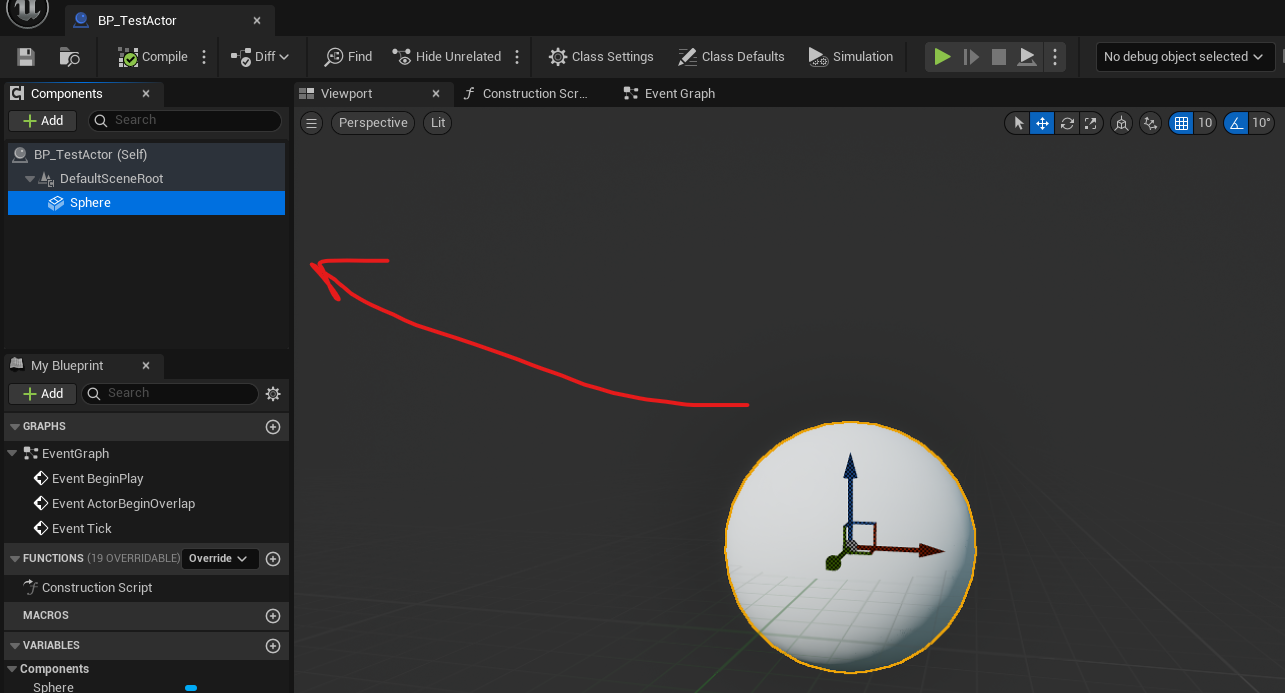The image size is (1285, 693).
Task: Add a new graph with plus icon
Action: click(x=273, y=427)
